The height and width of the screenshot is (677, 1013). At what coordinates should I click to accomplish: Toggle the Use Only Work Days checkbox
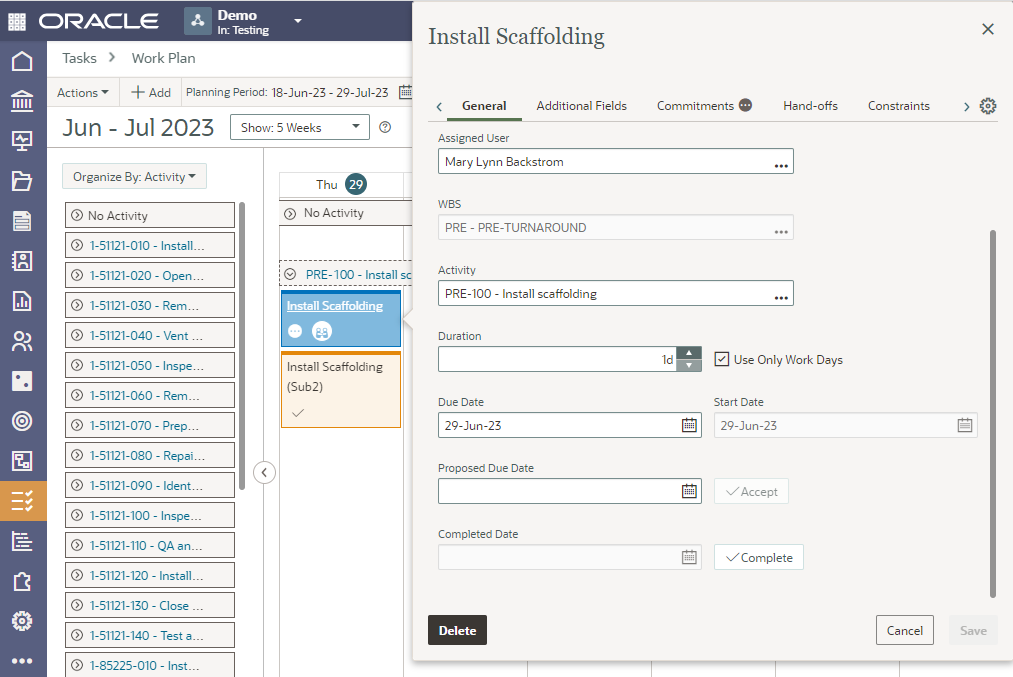coord(722,359)
